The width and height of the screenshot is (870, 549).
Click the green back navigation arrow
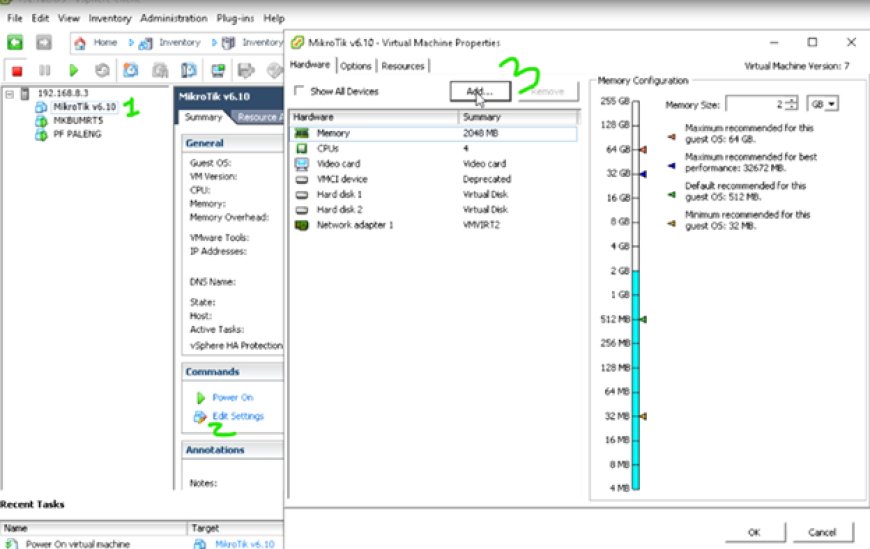tap(15, 42)
